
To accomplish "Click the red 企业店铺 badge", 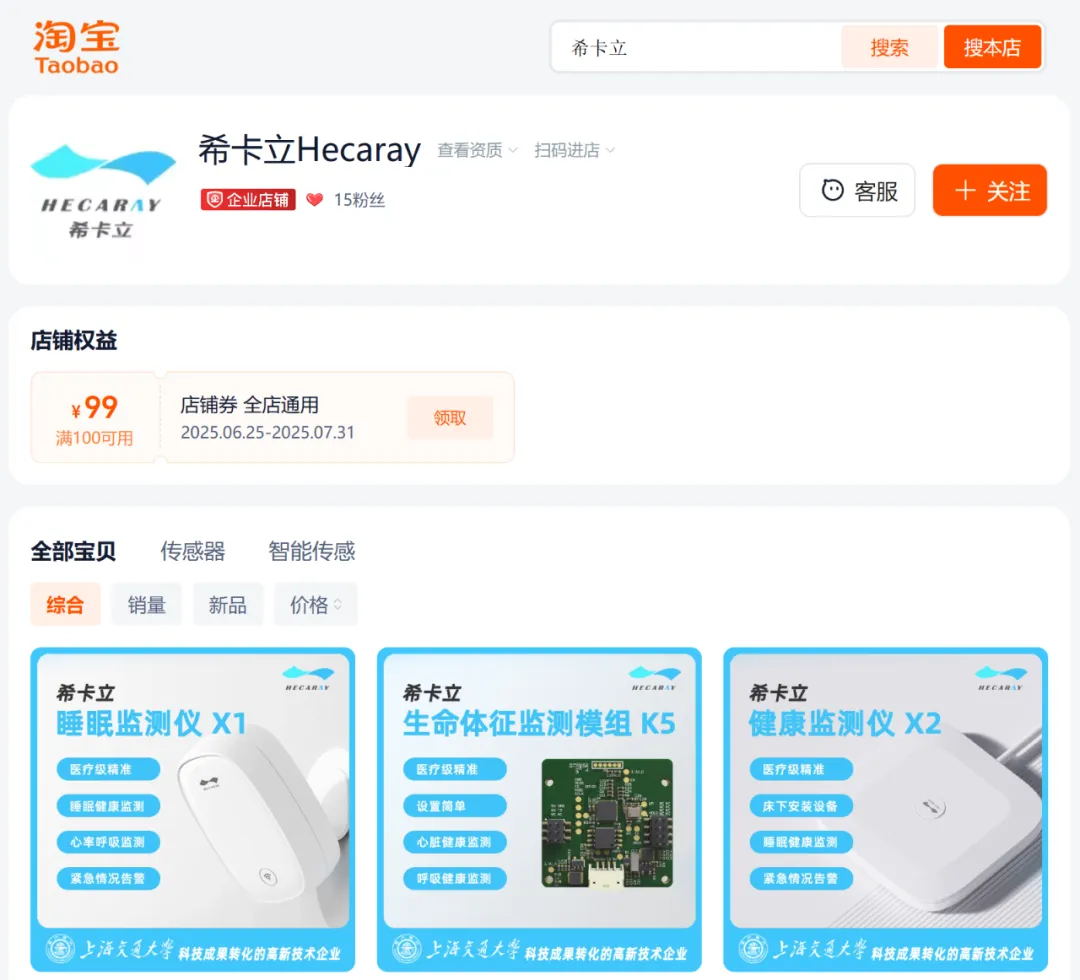I will click(248, 200).
